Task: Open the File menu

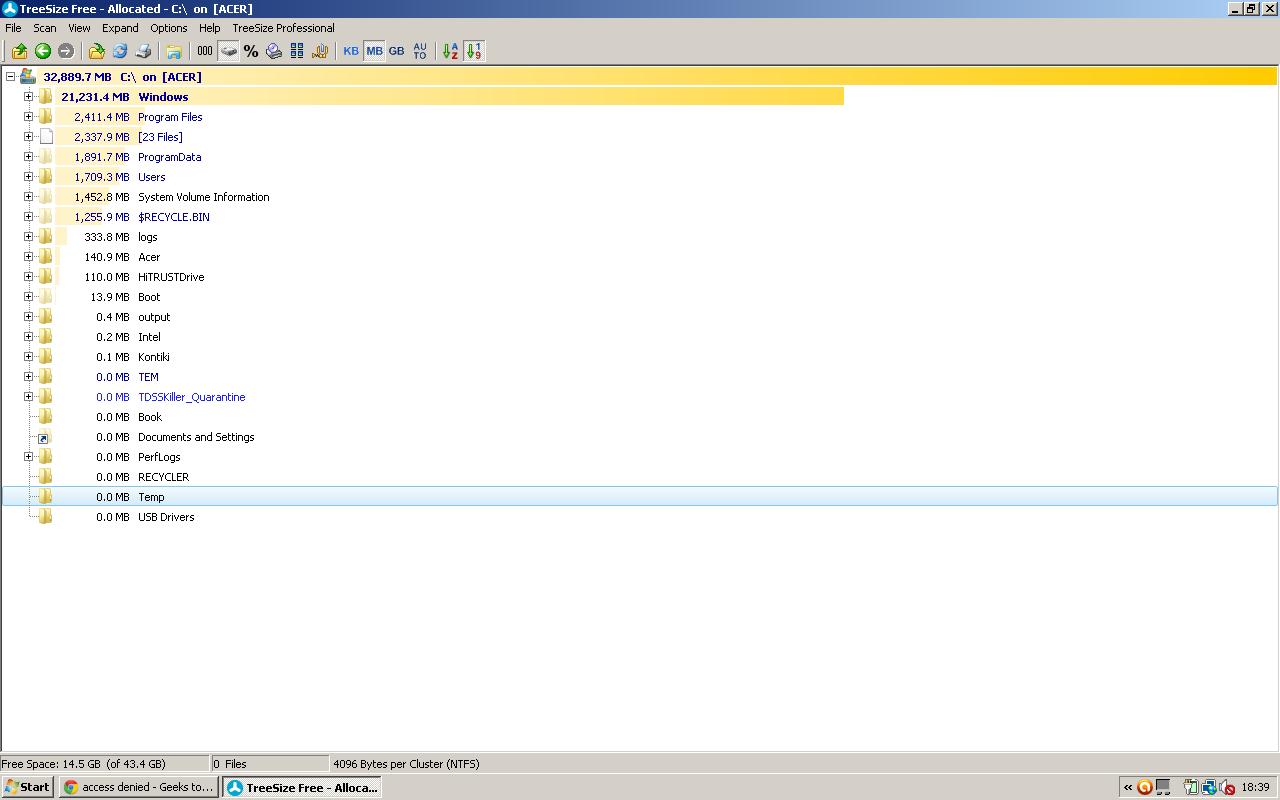Action: (x=13, y=28)
